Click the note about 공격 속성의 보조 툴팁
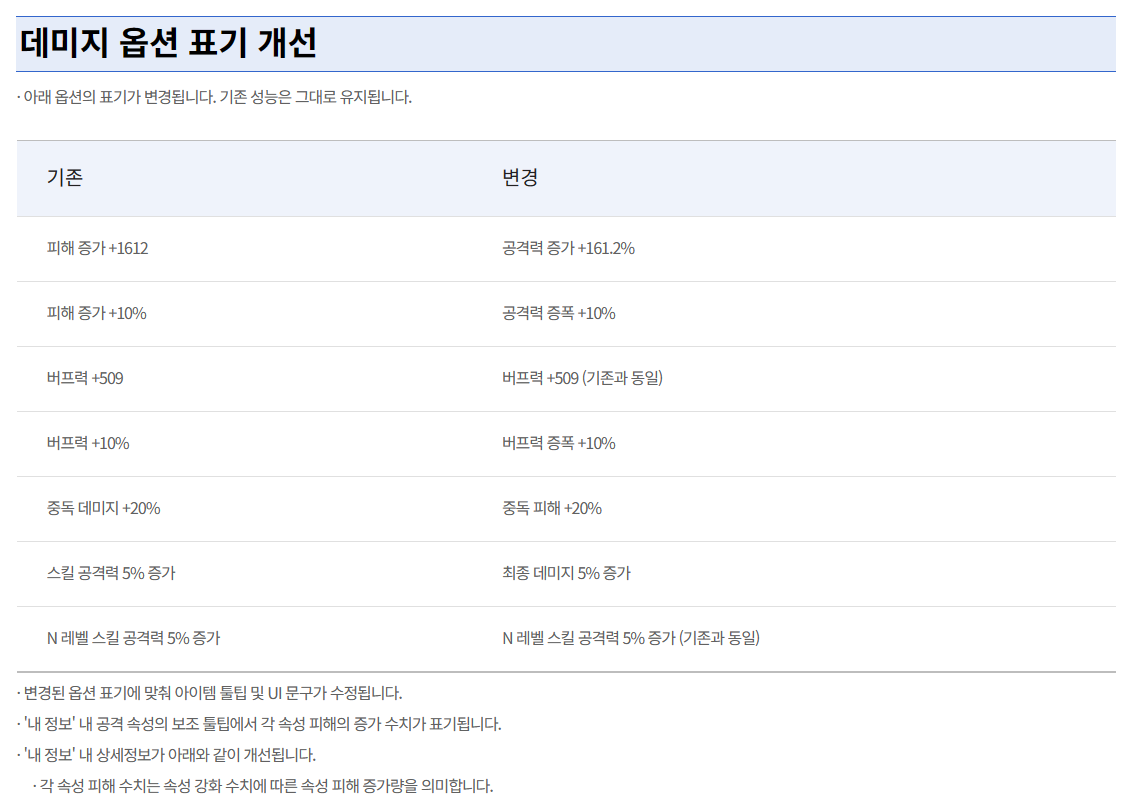The width and height of the screenshot is (1131, 804). 262,724
